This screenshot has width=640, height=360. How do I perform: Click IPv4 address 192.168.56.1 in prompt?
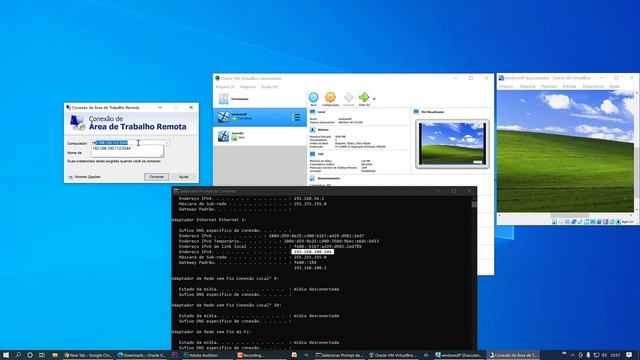pyautogui.click(x=309, y=198)
